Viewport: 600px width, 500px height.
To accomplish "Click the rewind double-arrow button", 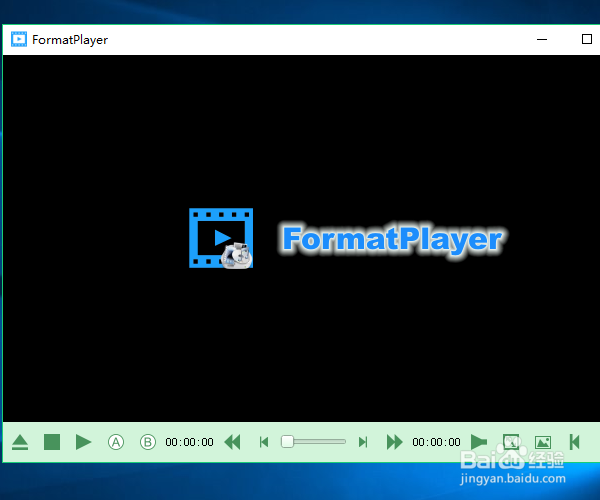I will 232,442.
